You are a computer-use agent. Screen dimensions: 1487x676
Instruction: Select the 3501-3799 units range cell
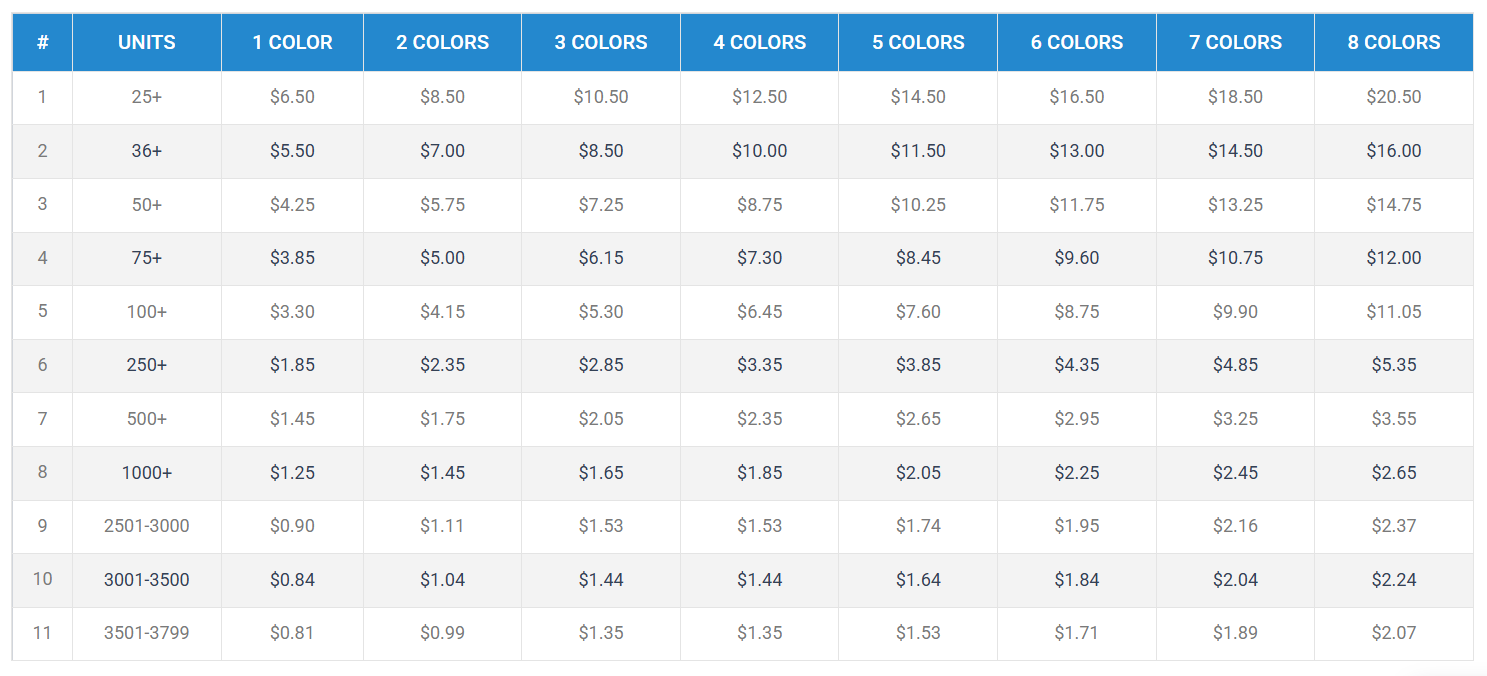[146, 633]
